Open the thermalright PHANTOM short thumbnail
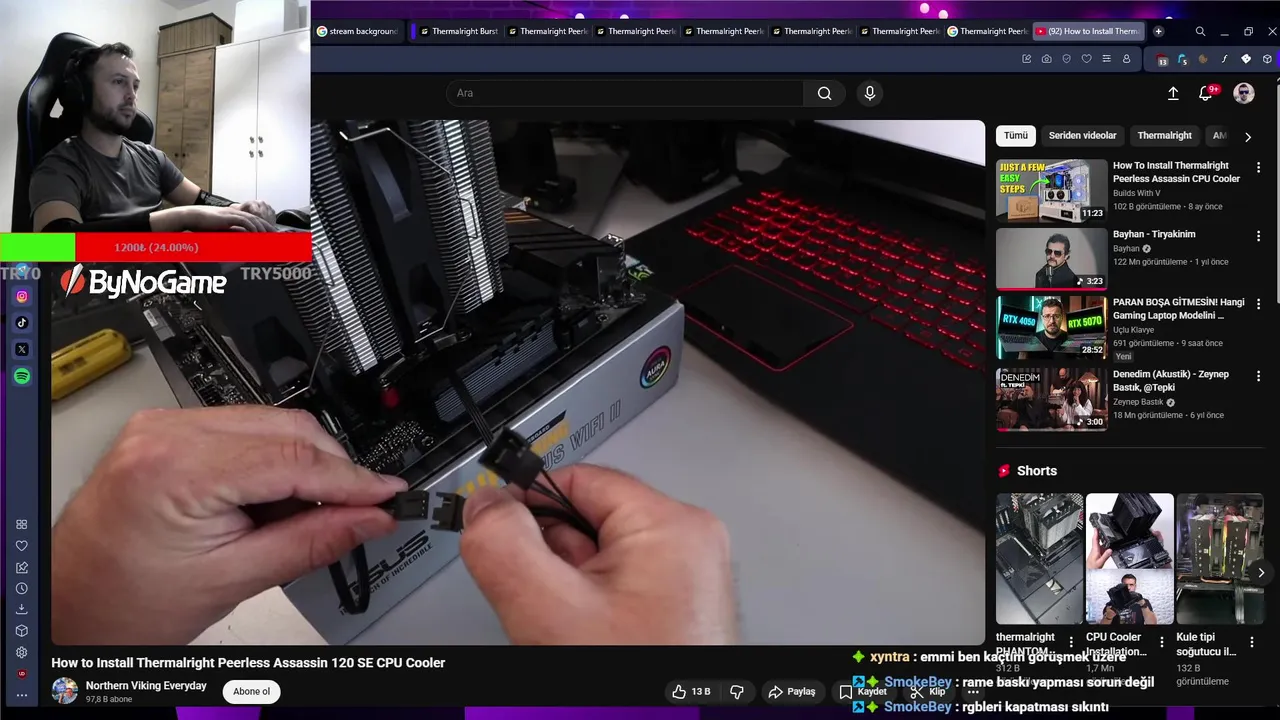This screenshot has width=1280, height=720. pyautogui.click(x=1039, y=559)
